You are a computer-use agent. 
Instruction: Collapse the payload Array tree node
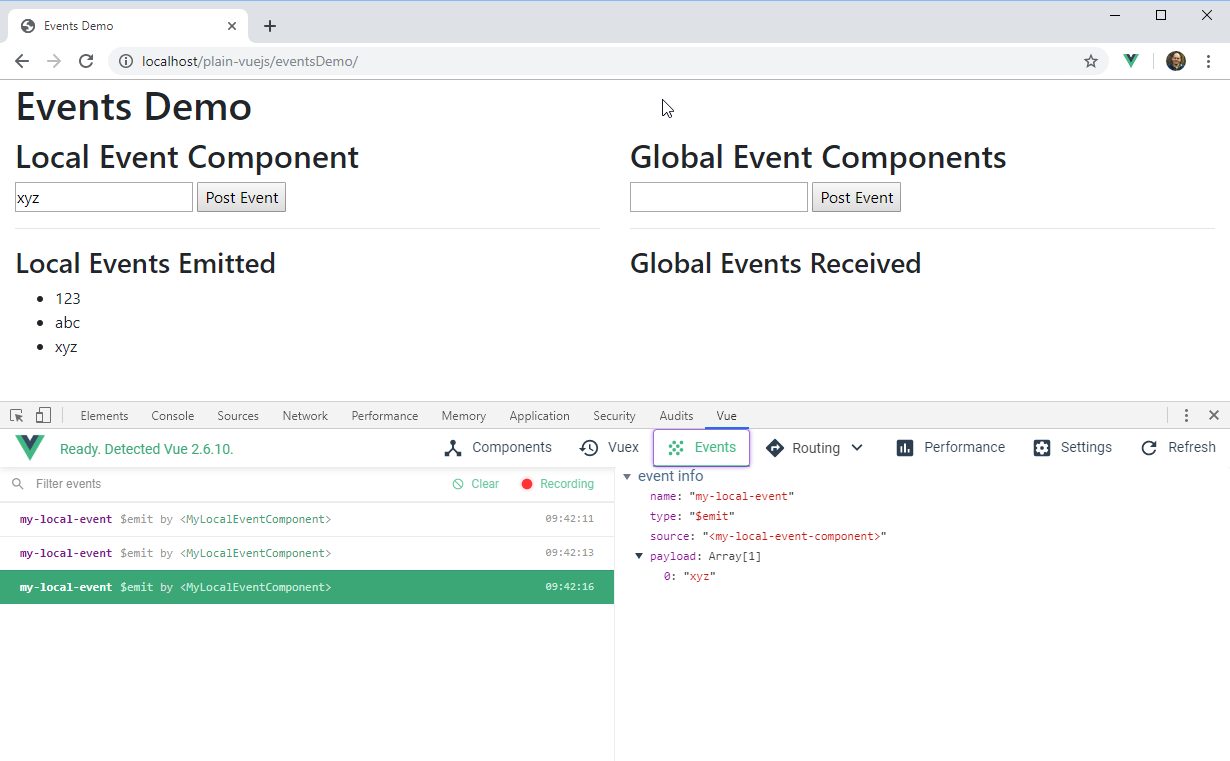tap(640, 556)
